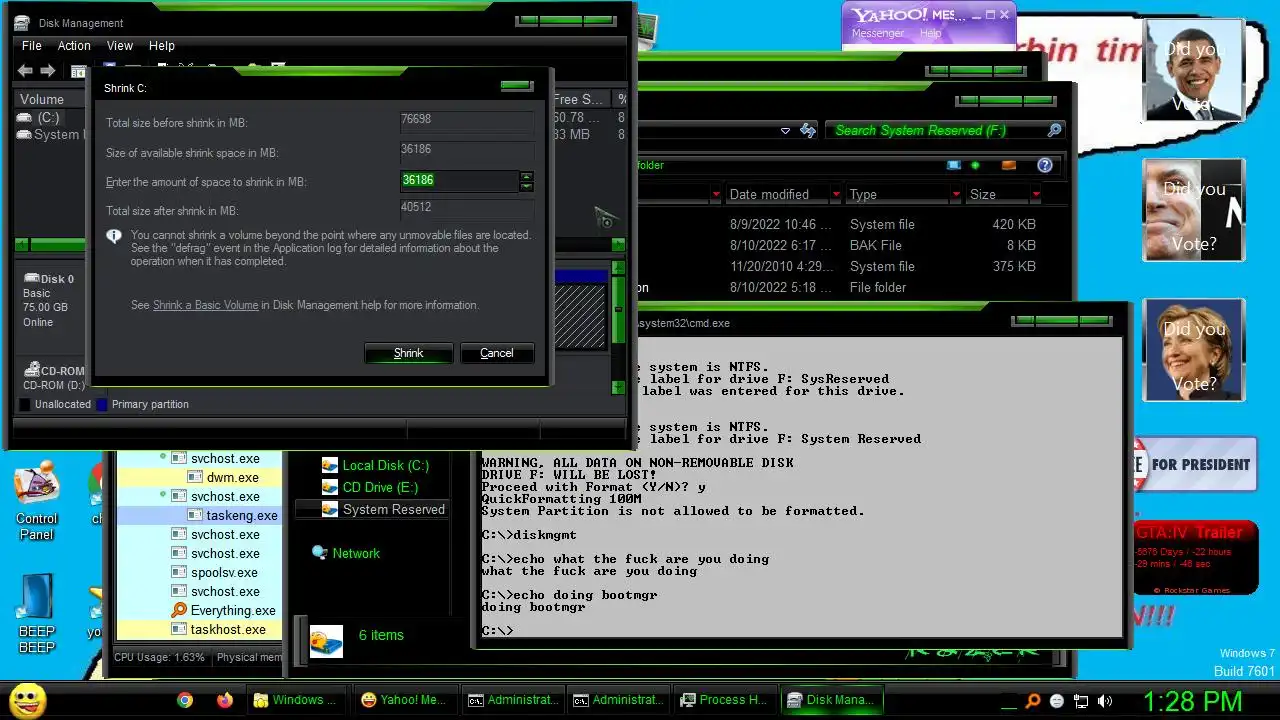Click the Forward arrow in the Disk Management toolbar
Screen dimensions: 1280x720
tap(47, 70)
